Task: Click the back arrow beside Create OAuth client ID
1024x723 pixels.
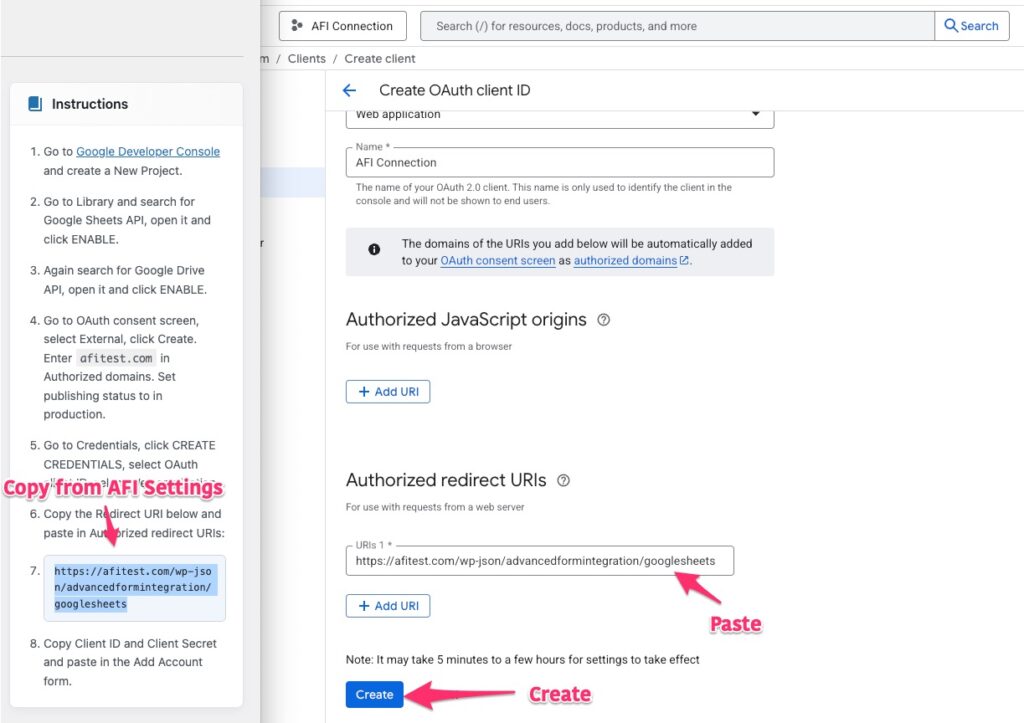Action: (349, 90)
